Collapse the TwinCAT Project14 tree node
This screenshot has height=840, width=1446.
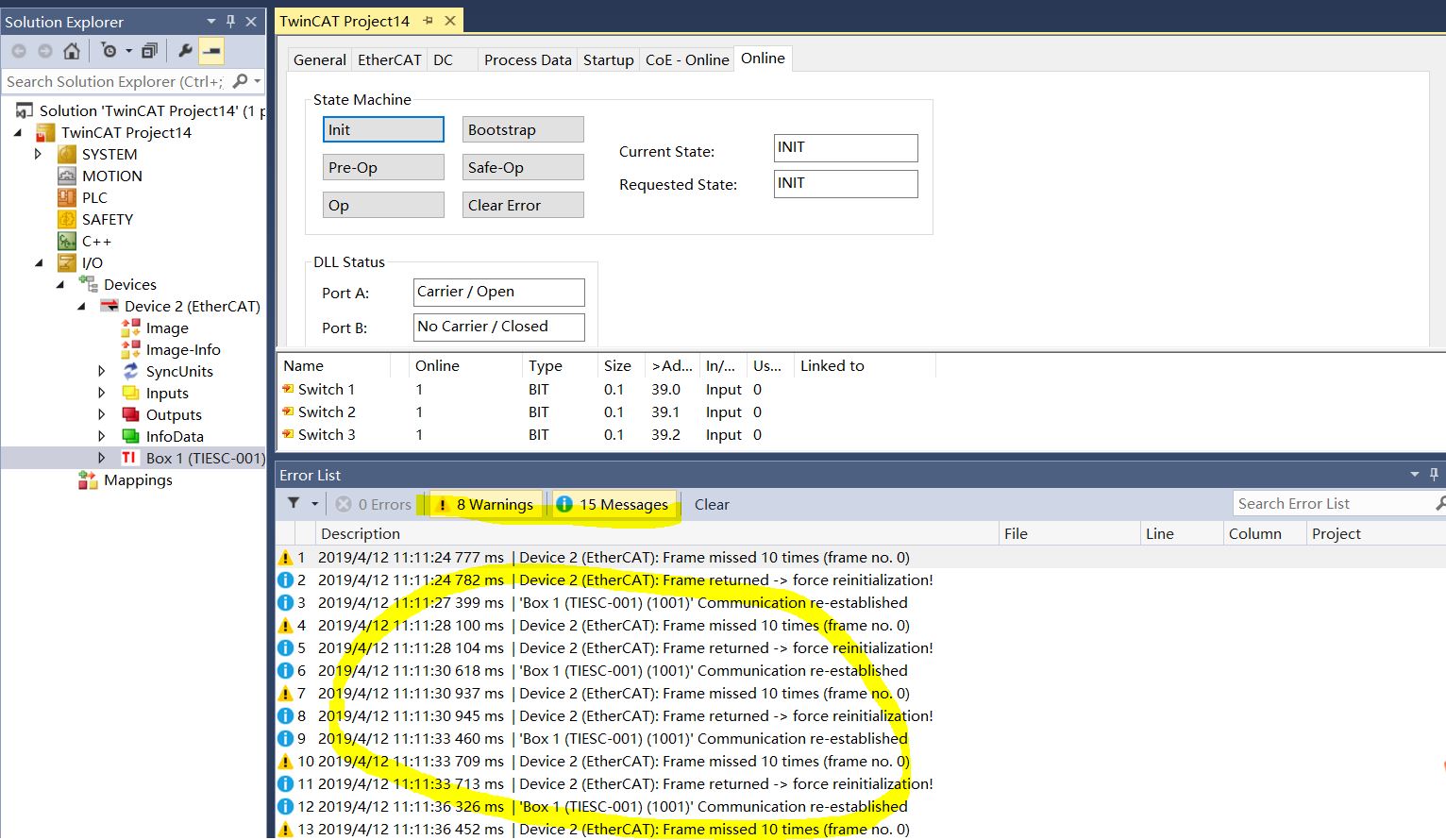click(x=18, y=133)
